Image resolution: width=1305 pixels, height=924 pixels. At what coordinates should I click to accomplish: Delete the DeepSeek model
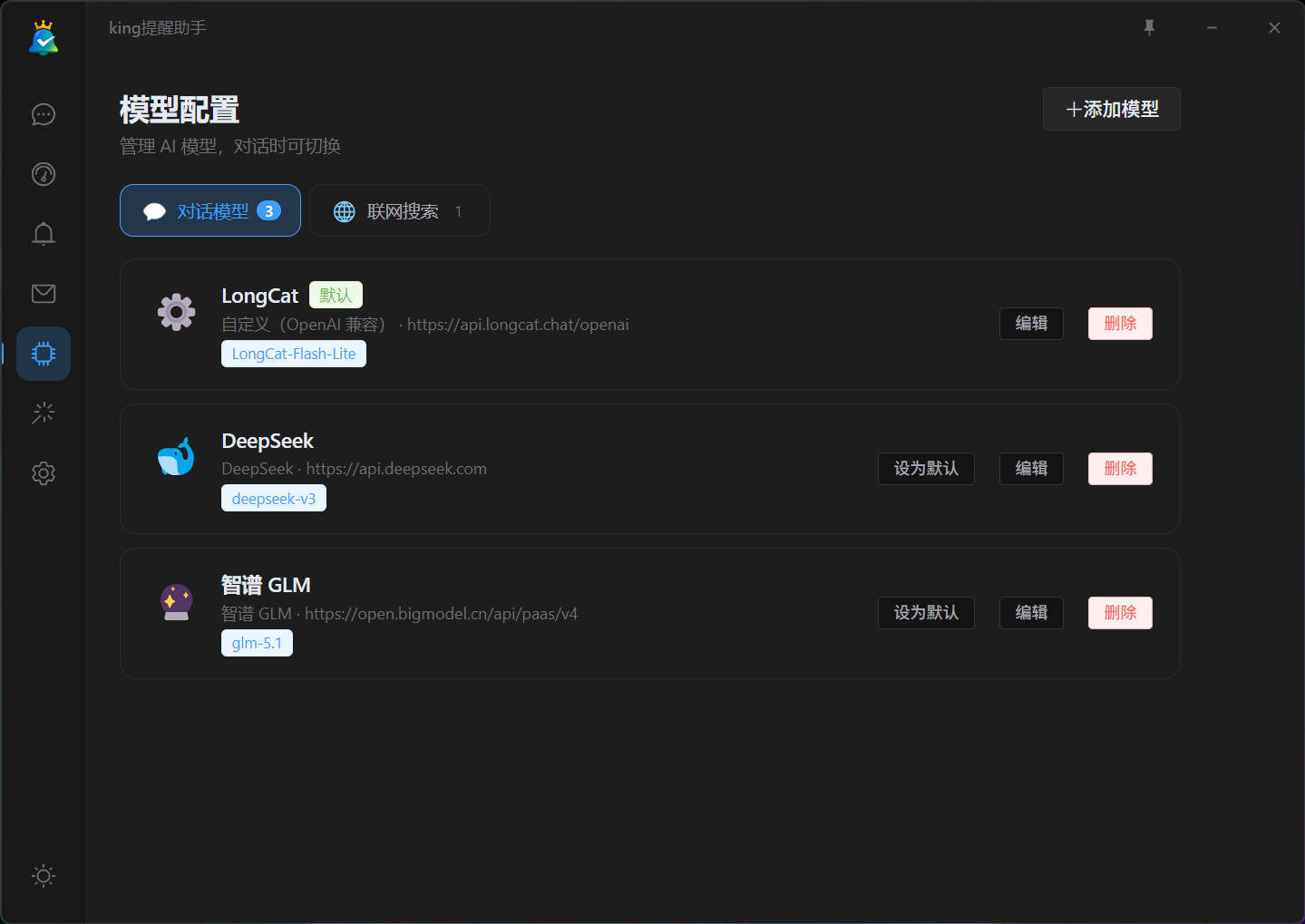[1120, 469]
